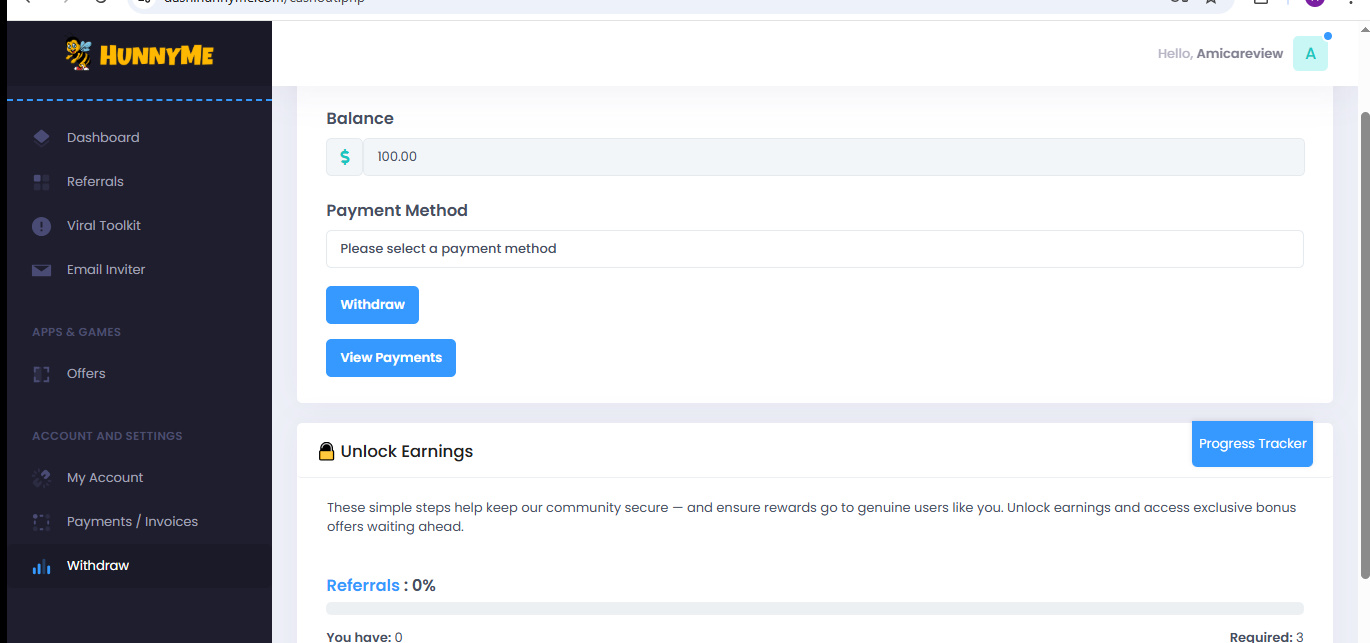Open Viral Toolkit in the sidebar
The image size is (1370, 643).
[x=104, y=226]
